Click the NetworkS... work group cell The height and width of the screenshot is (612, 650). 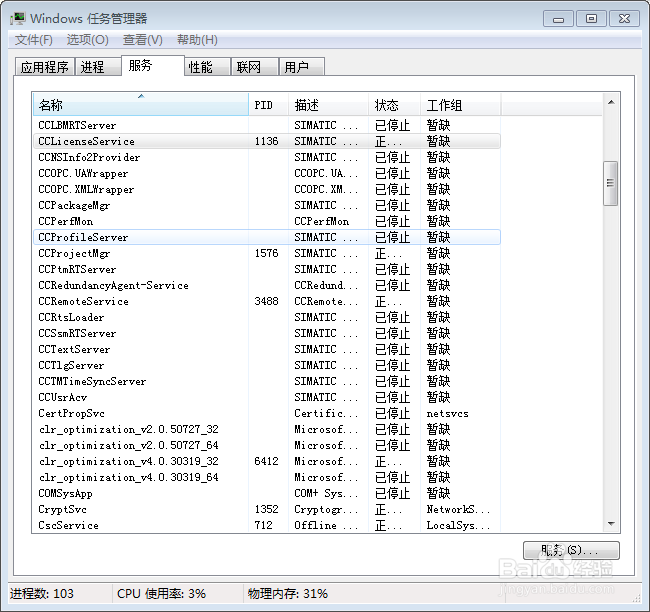(x=458, y=509)
